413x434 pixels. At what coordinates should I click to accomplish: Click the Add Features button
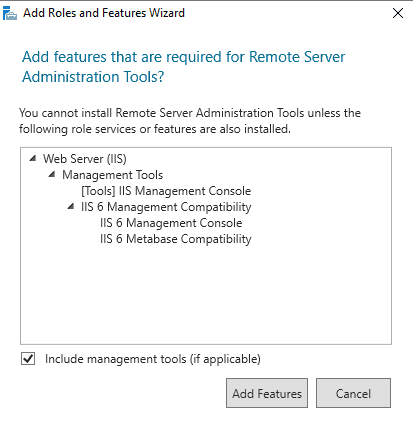[x=267, y=393]
